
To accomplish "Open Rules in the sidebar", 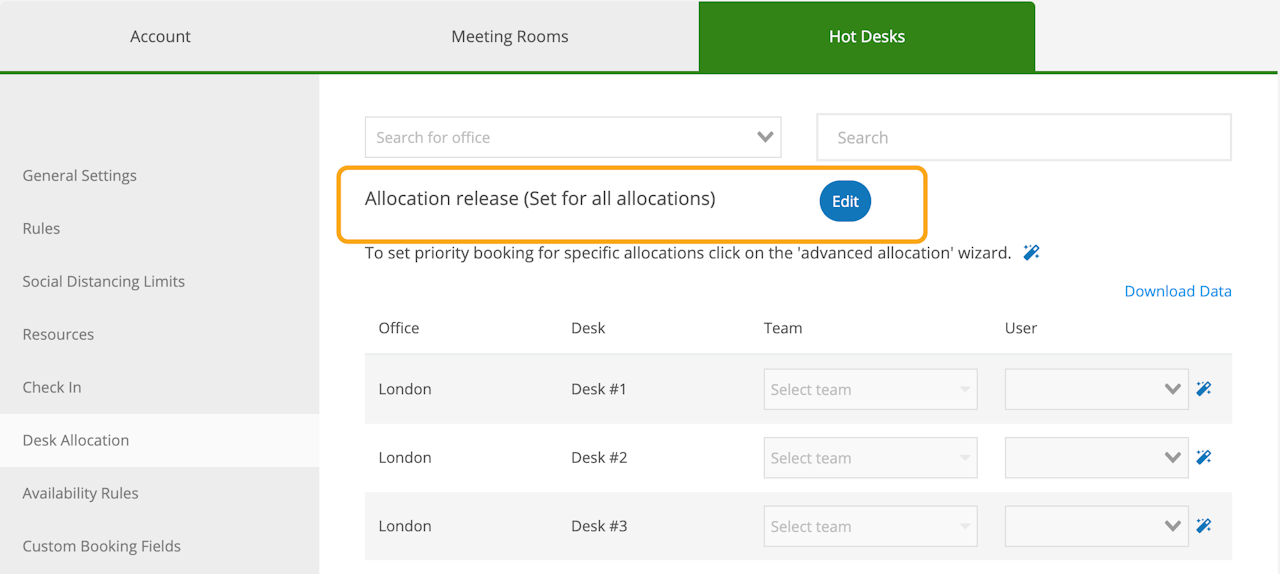I will (41, 228).
